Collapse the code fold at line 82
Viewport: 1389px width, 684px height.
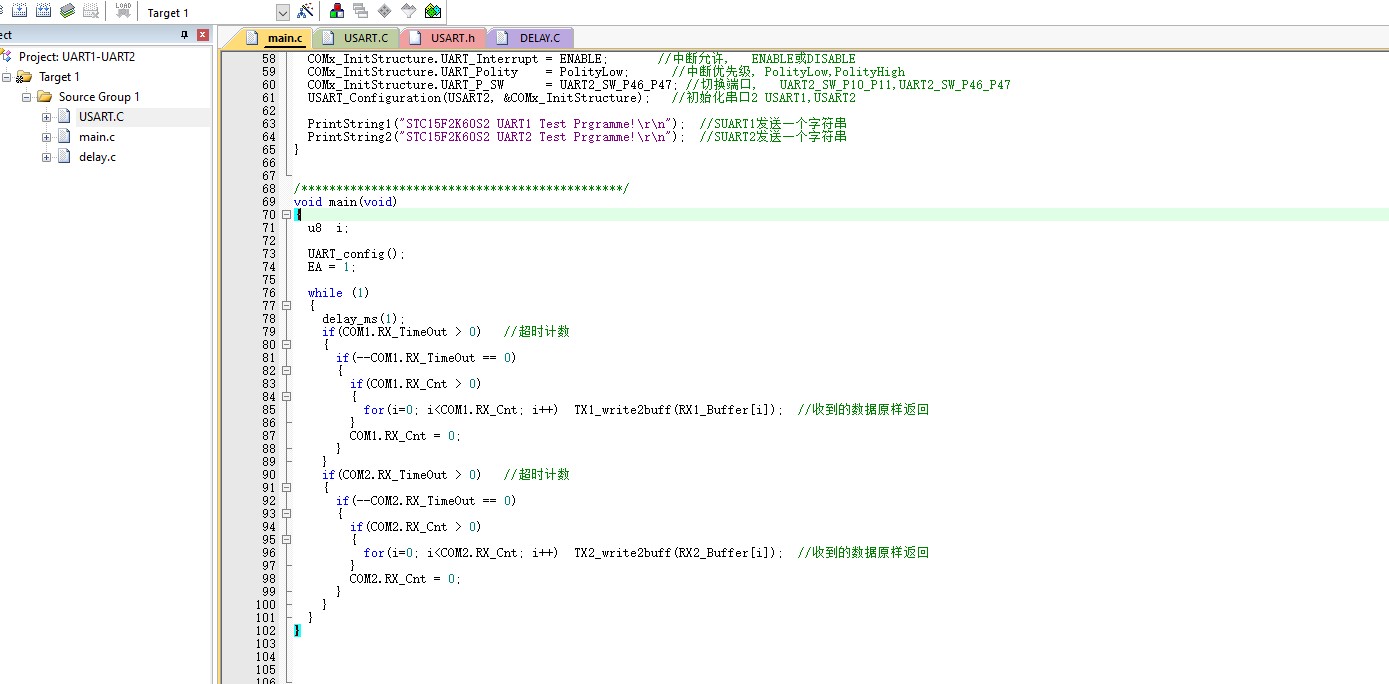point(287,371)
